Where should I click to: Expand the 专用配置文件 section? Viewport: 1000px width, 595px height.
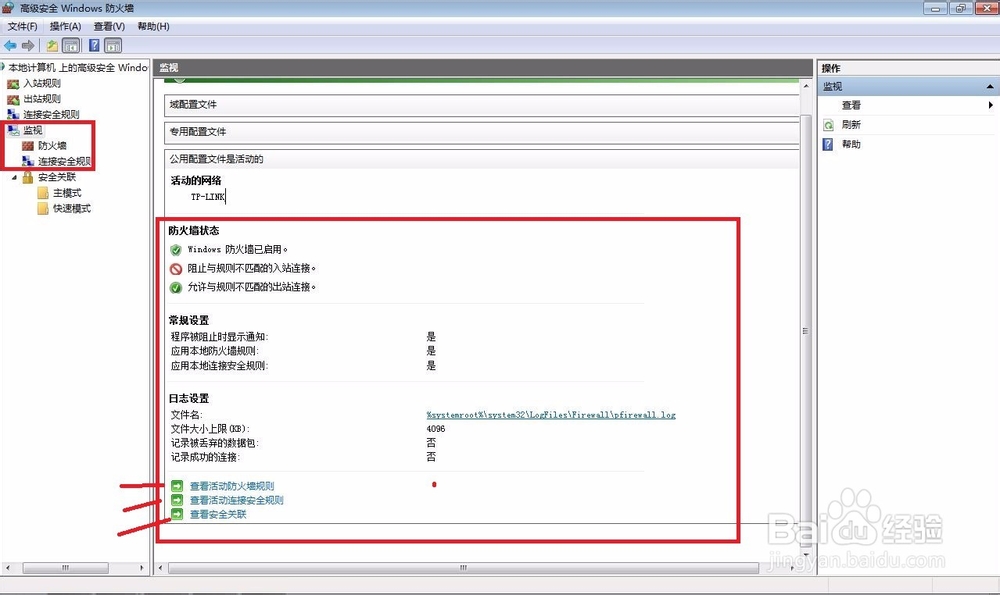[x=482, y=132]
